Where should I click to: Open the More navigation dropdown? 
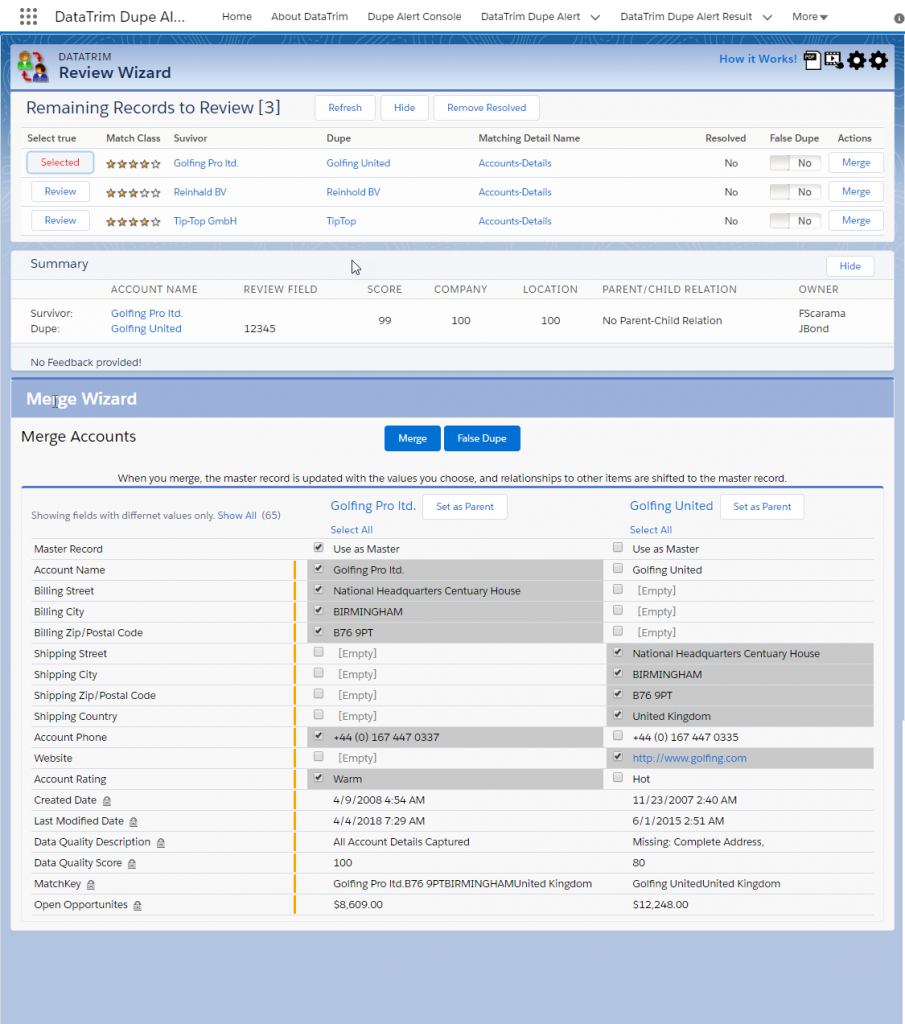[x=810, y=17]
